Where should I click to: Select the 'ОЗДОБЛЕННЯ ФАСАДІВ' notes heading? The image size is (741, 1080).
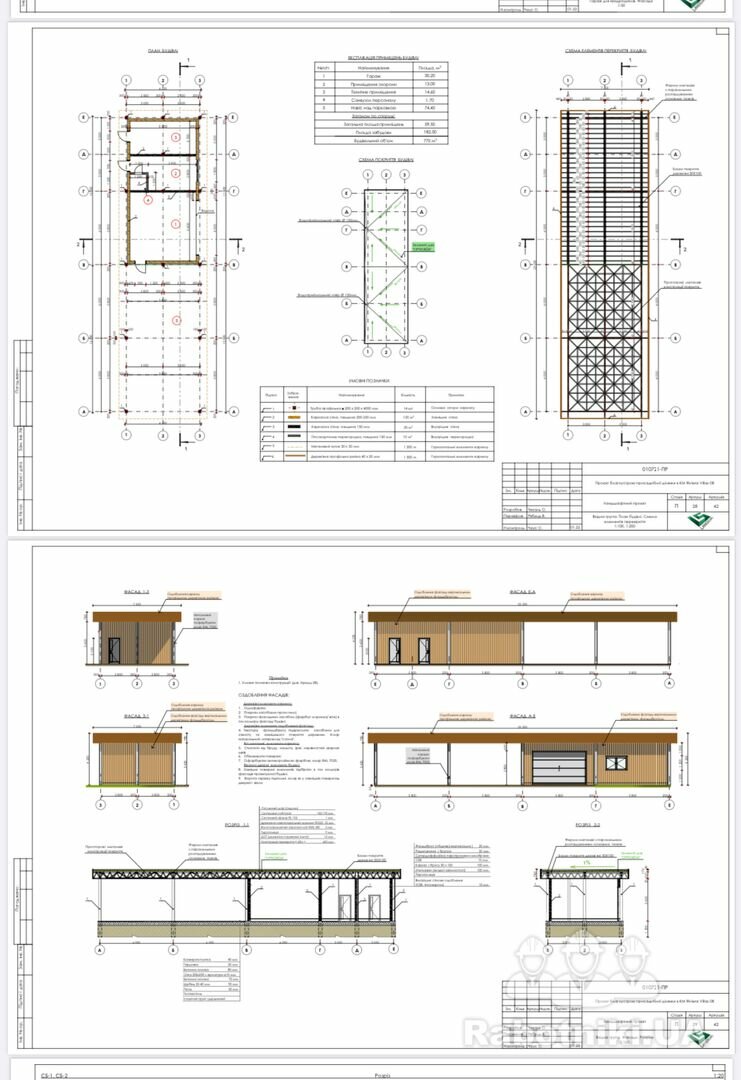pos(264,695)
